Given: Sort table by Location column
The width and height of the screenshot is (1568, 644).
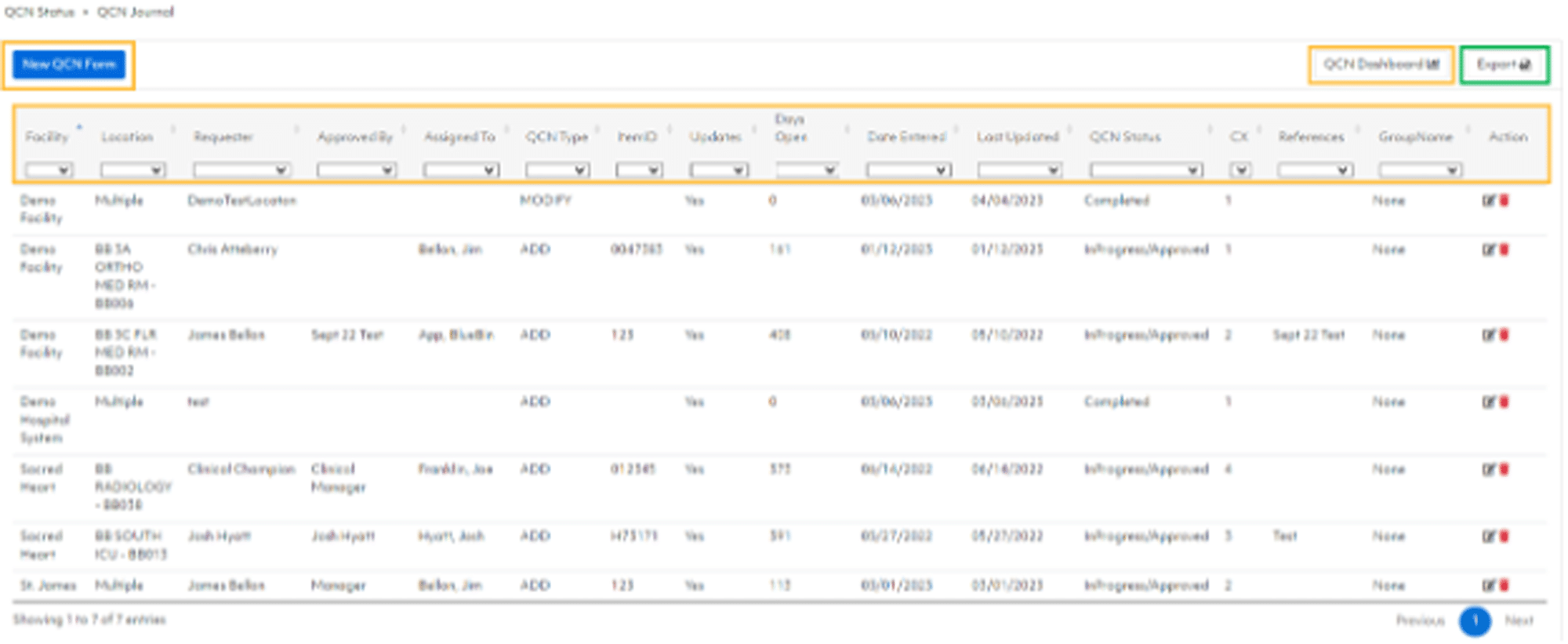Looking at the screenshot, I should 127,136.
